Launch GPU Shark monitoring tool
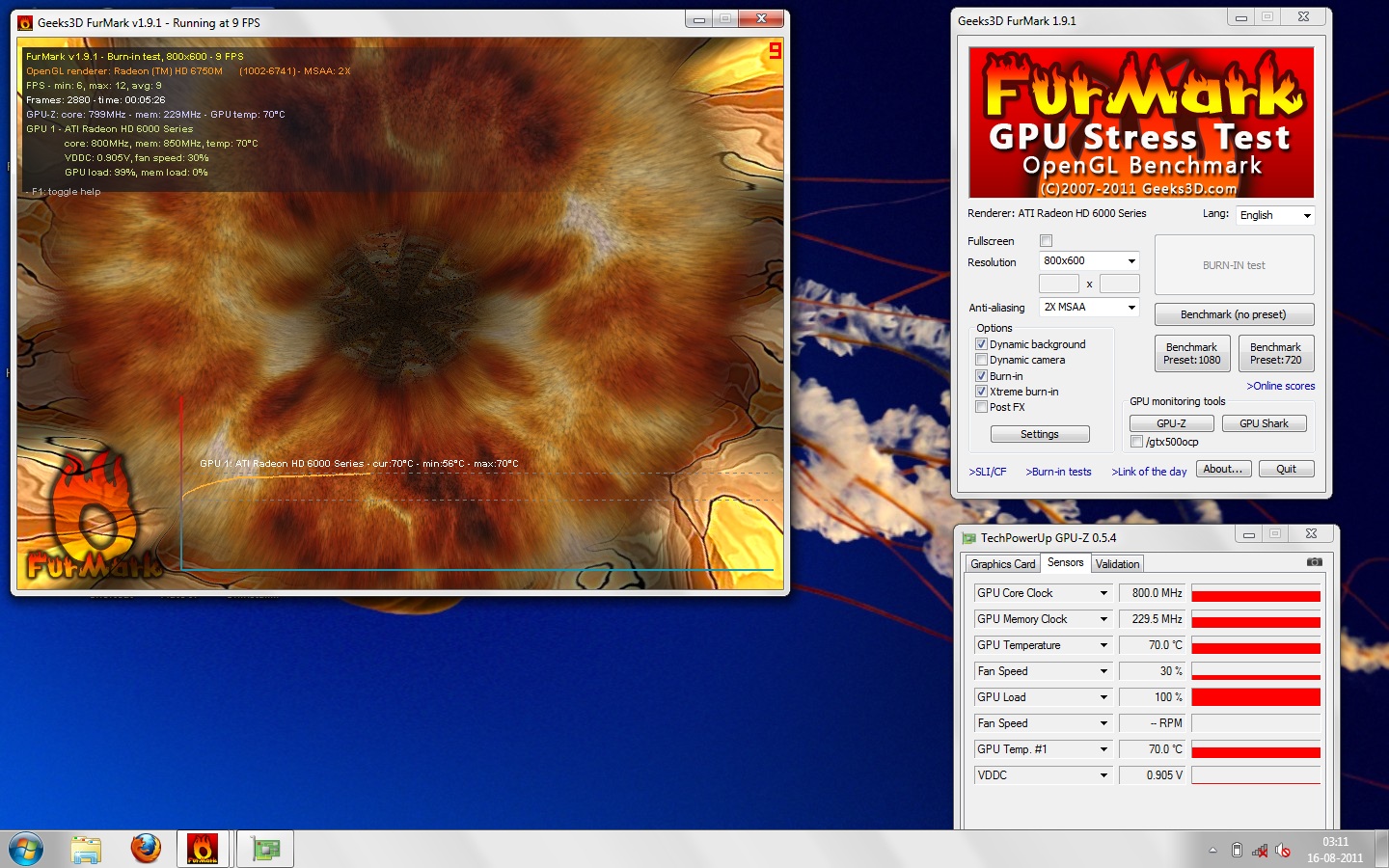 [x=1264, y=423]
